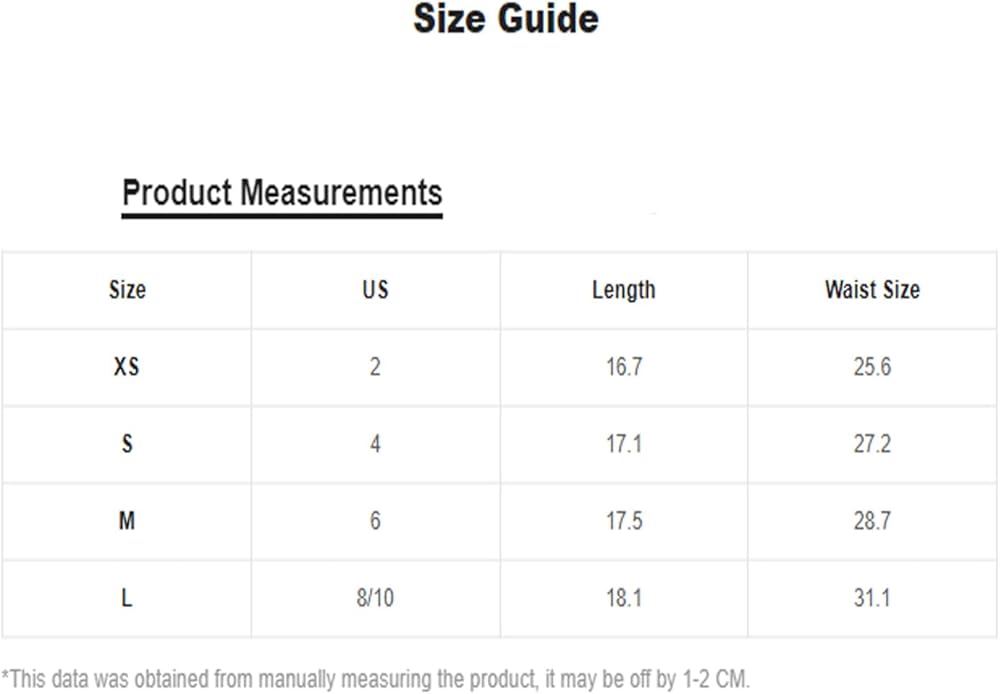Click the S size row label
This screenshot has height=694, width=1000.
[127, 444]
